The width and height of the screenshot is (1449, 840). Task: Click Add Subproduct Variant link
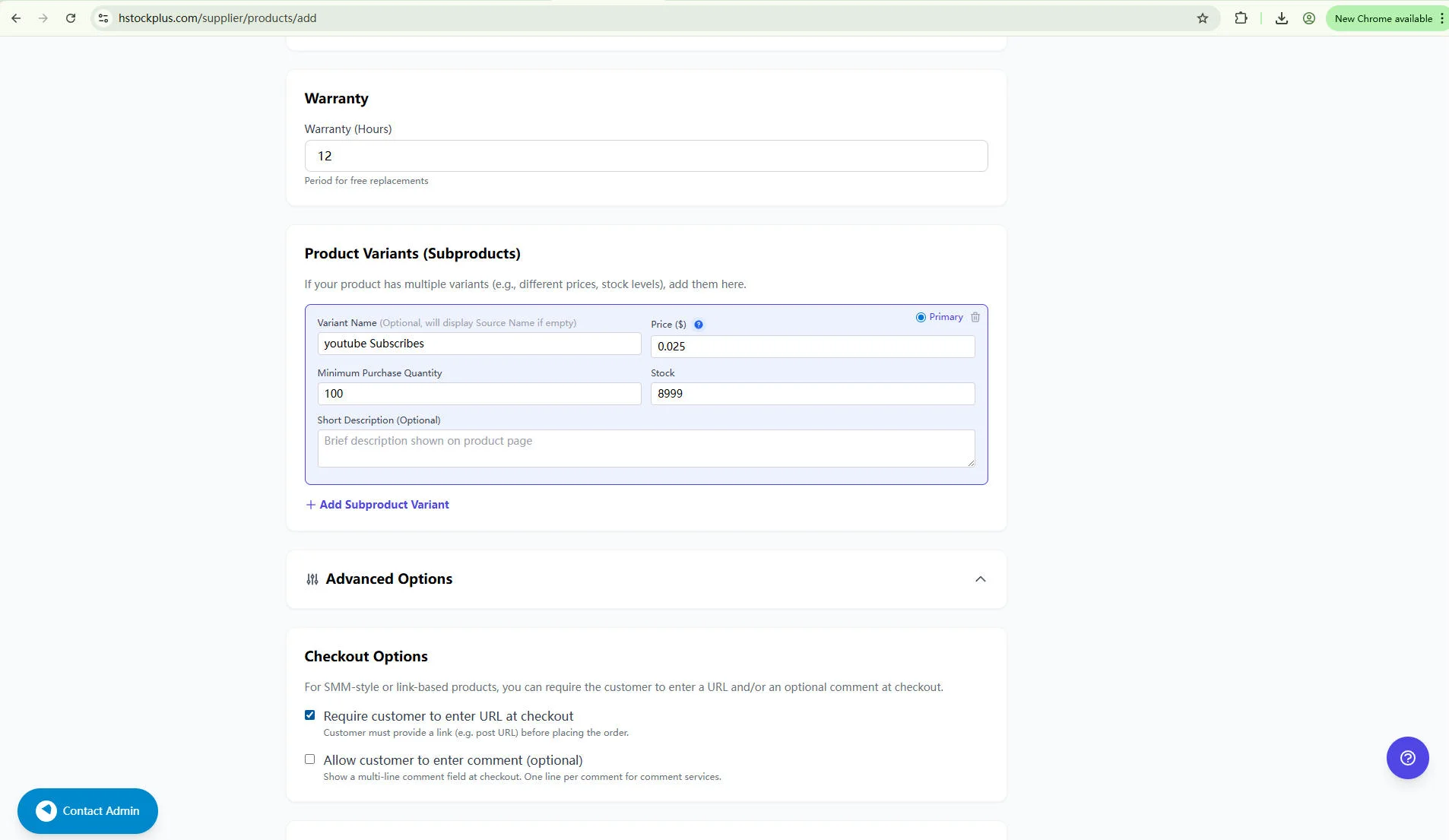377,505
